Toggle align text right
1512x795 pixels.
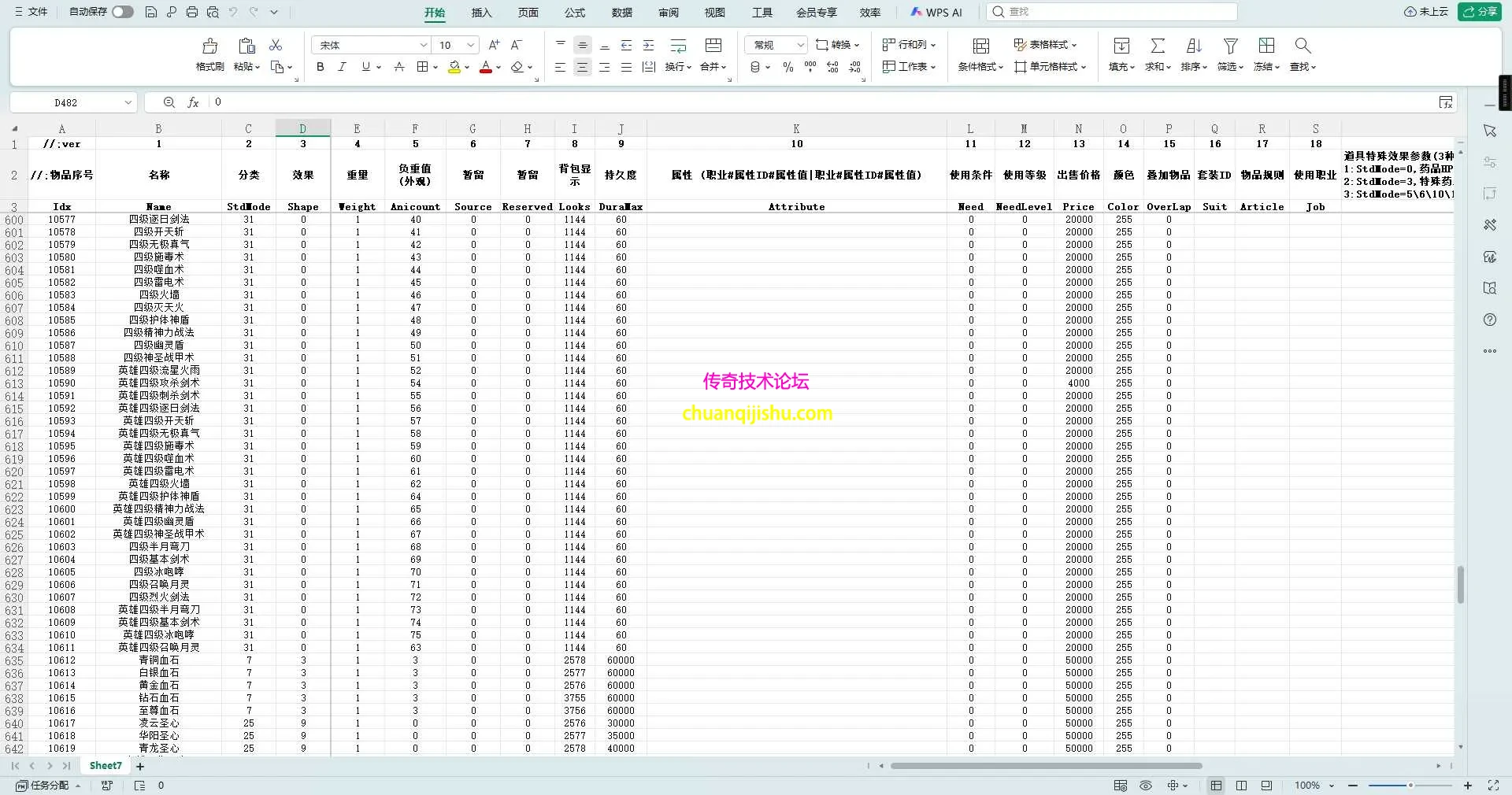pyautogui.click(x=604, y=67)
